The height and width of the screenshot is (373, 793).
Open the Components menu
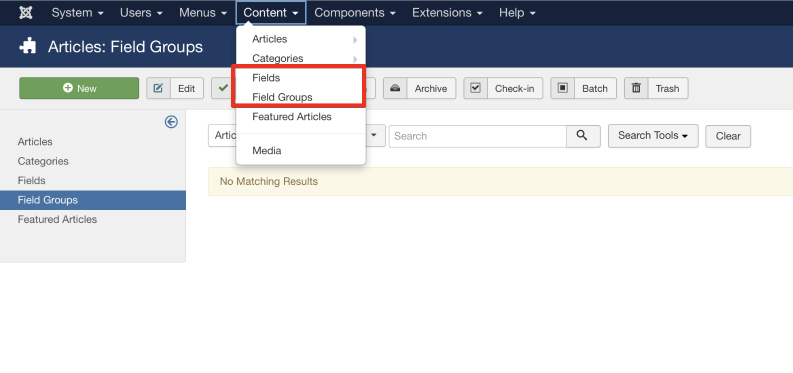[355, 13]
